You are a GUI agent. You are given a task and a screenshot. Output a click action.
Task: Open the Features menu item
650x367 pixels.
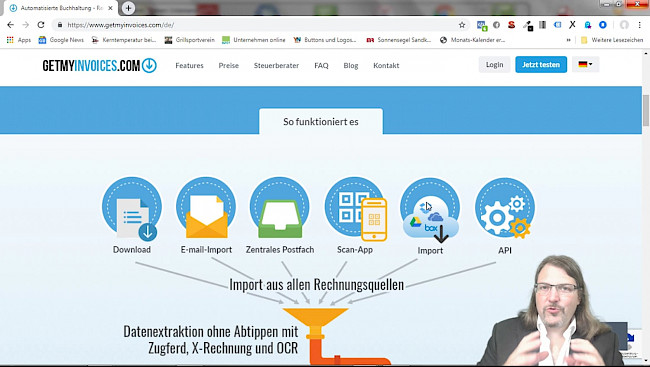click(x=189, y=66)
